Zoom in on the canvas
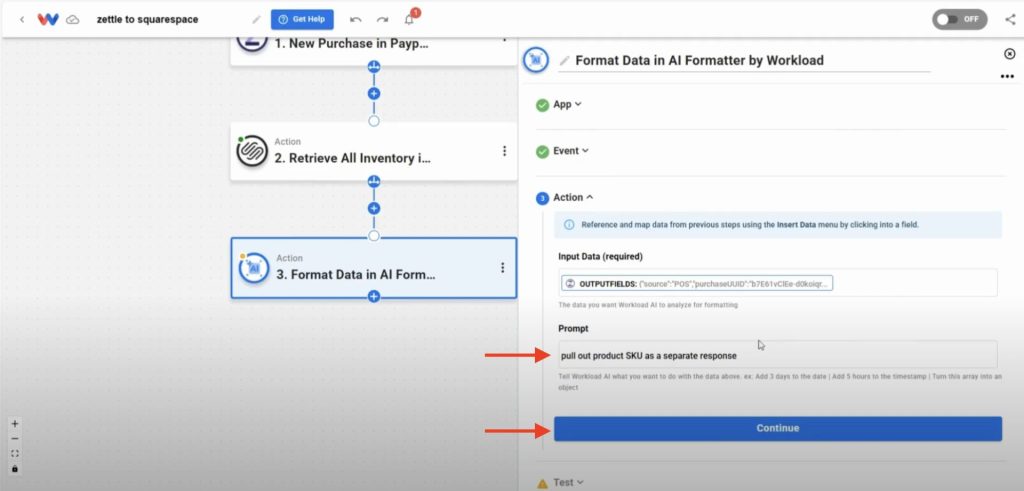The height and width of the screenshot is (491, 1024). point(15,424)
